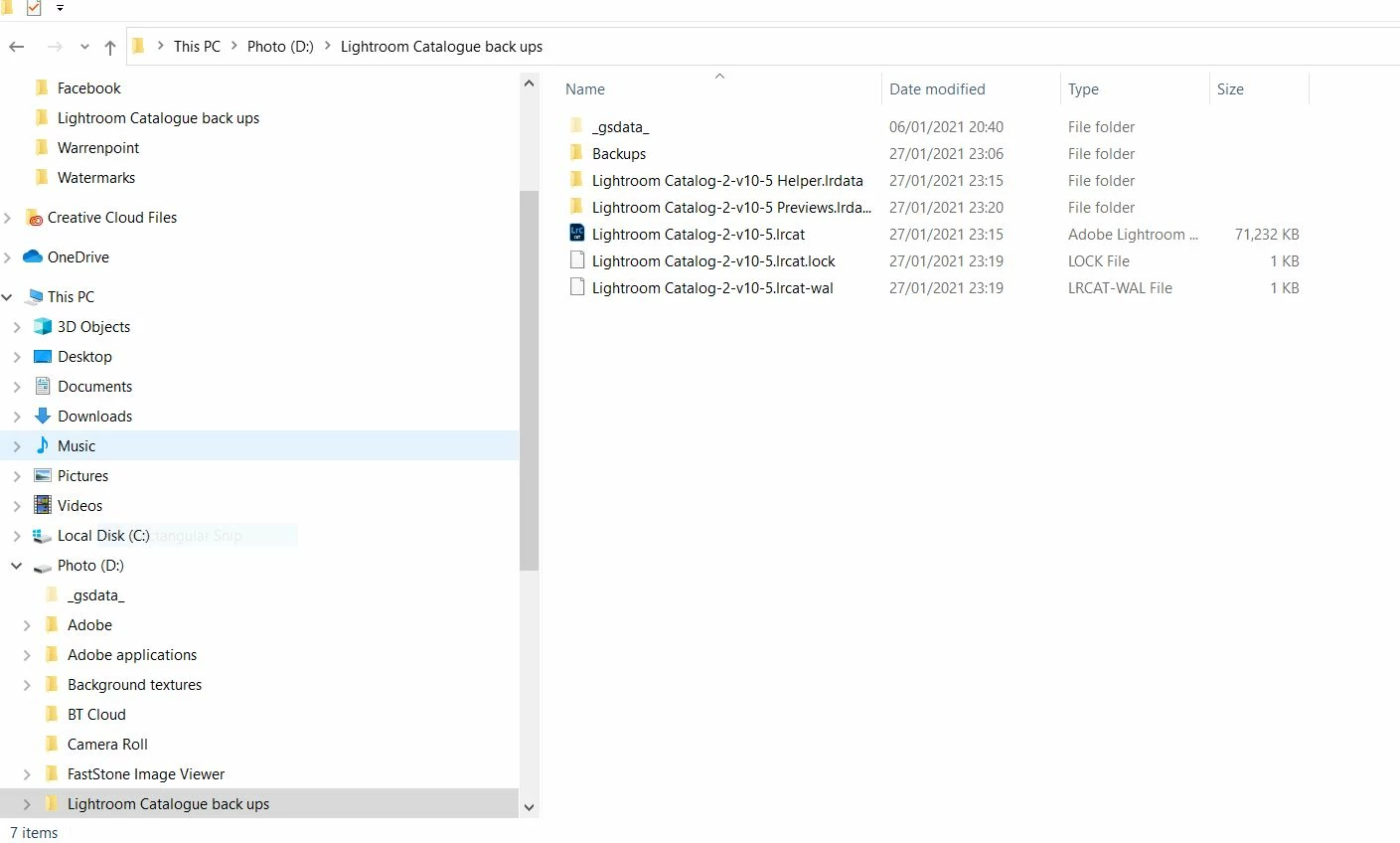Select the .lrcat.lock file icon
This screenshot has width=1400, height=843.
(x=576, y=260)
